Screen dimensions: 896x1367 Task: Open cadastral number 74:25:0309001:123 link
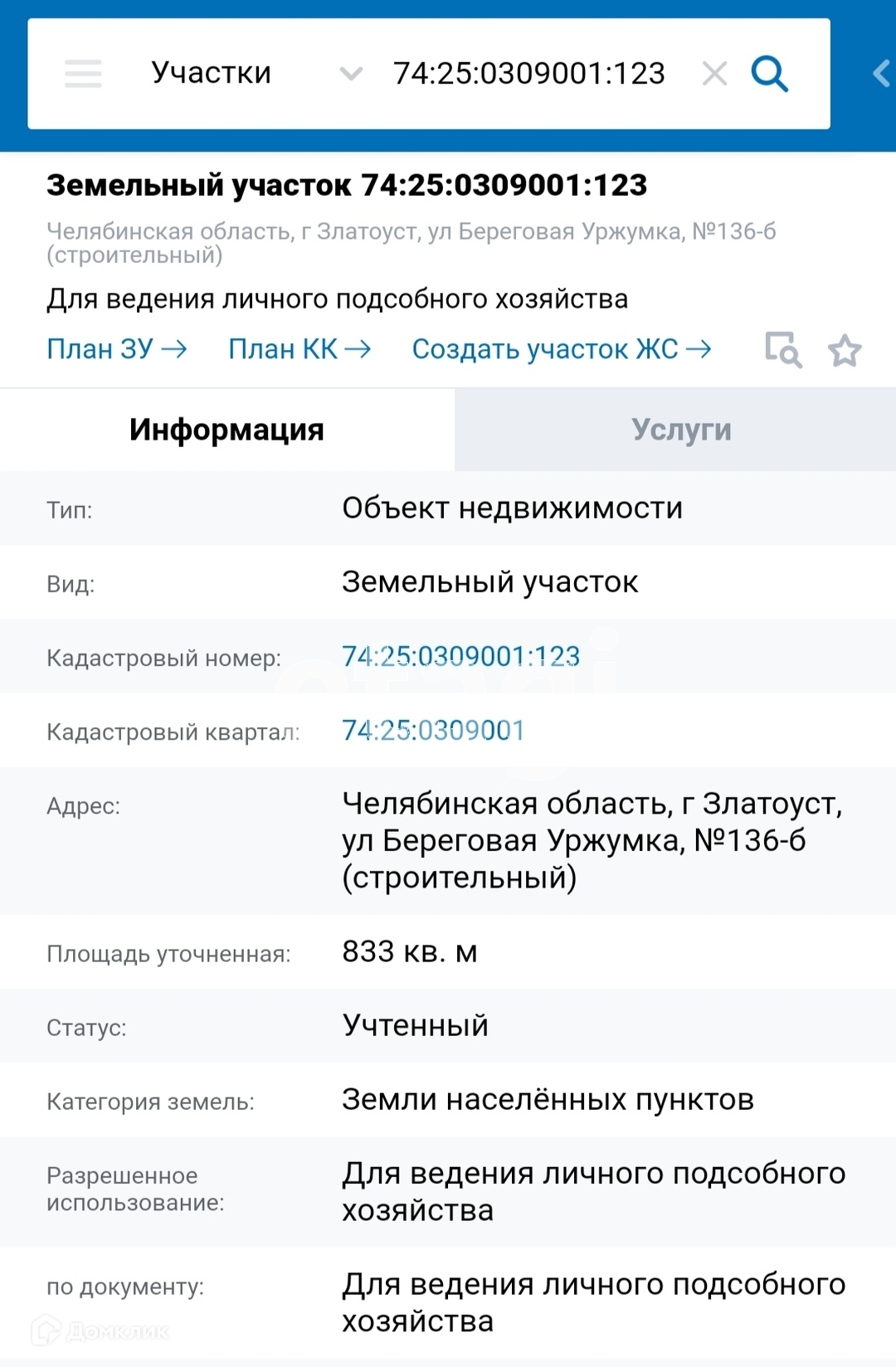click(460, 656)
